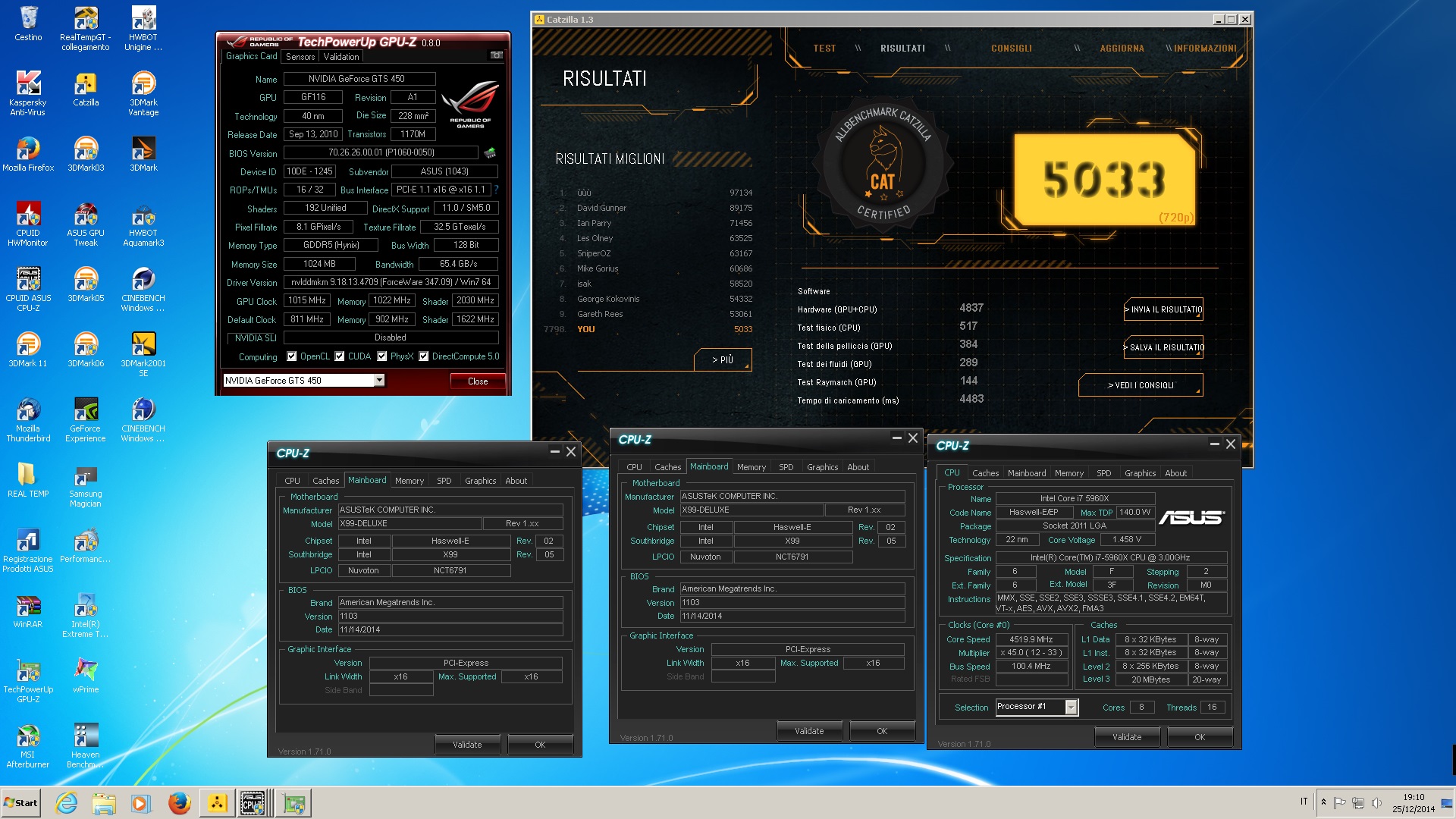Open Internet Explorer from taskbar
Image resolution: width=1456 pixels, height=819 pixels.
click(x=67, y=803)
